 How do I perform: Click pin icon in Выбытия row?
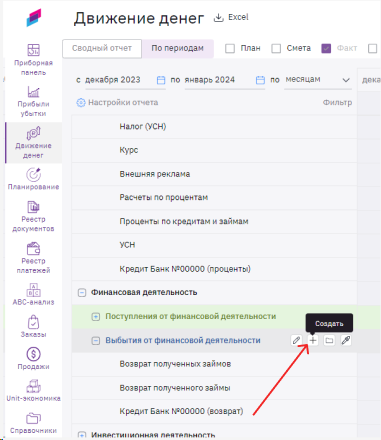point(346,340)
